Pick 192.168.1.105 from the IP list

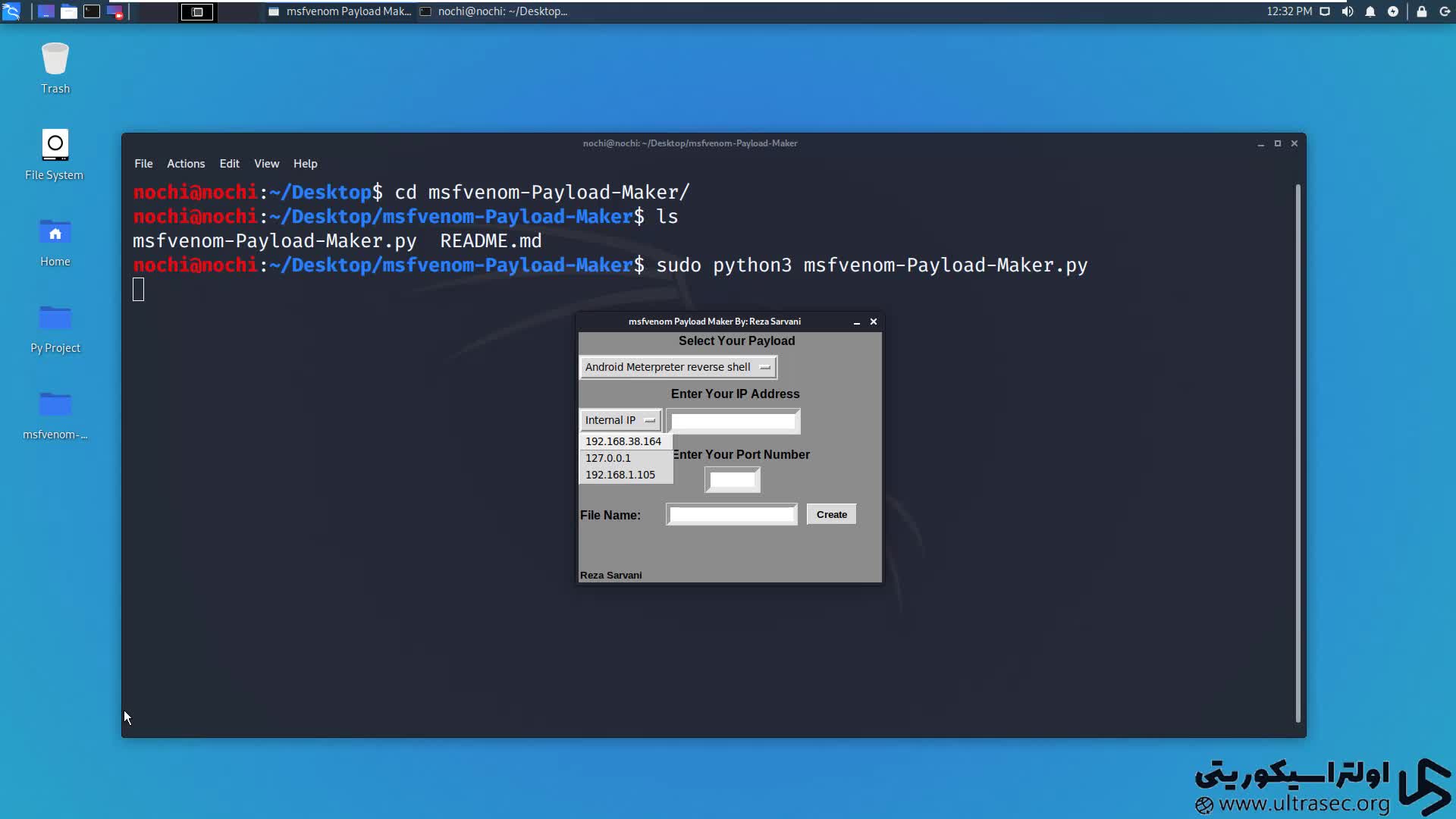[x=620, y=475]
